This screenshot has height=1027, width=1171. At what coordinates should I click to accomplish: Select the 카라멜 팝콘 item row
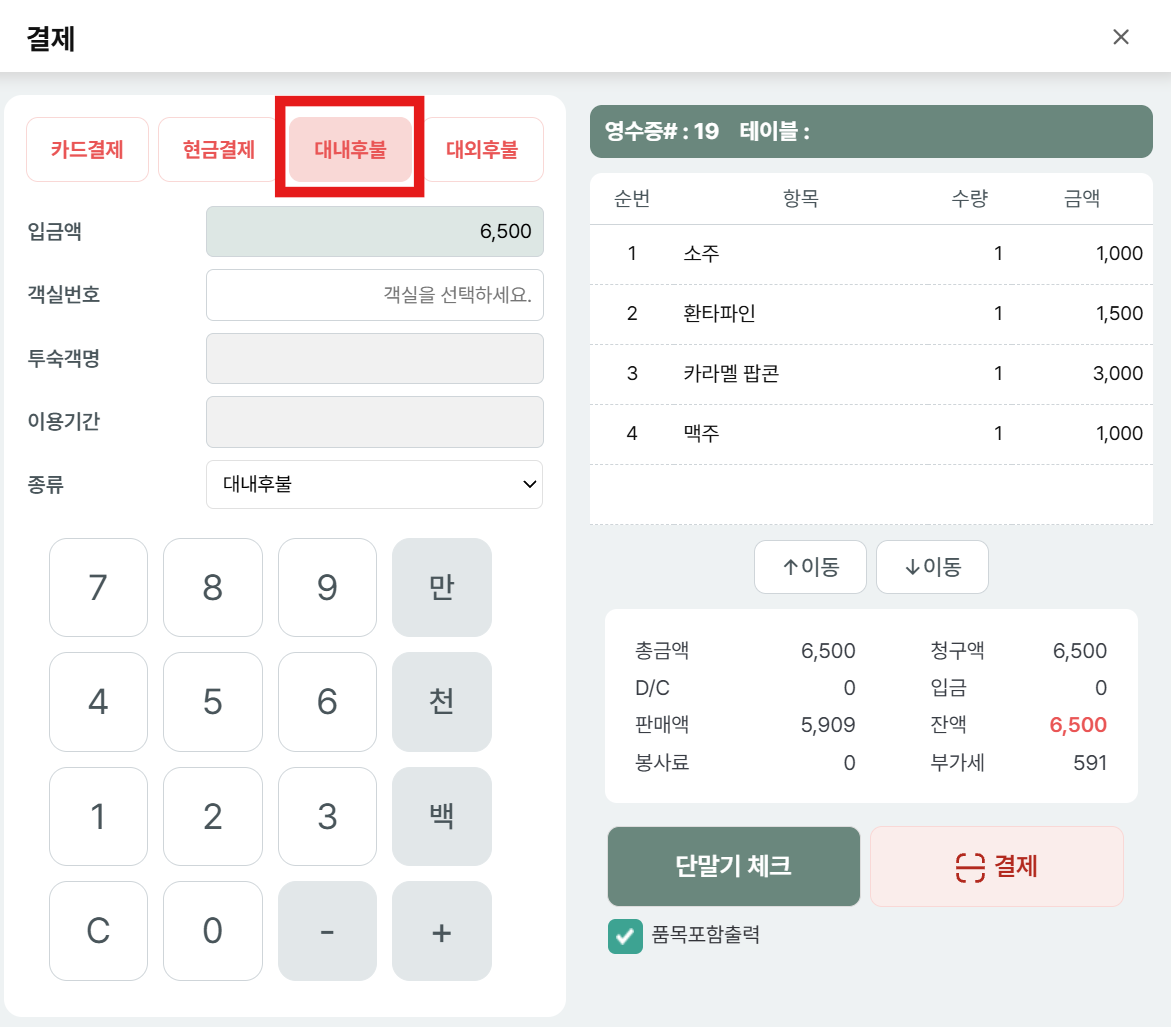tap(866, 374)
